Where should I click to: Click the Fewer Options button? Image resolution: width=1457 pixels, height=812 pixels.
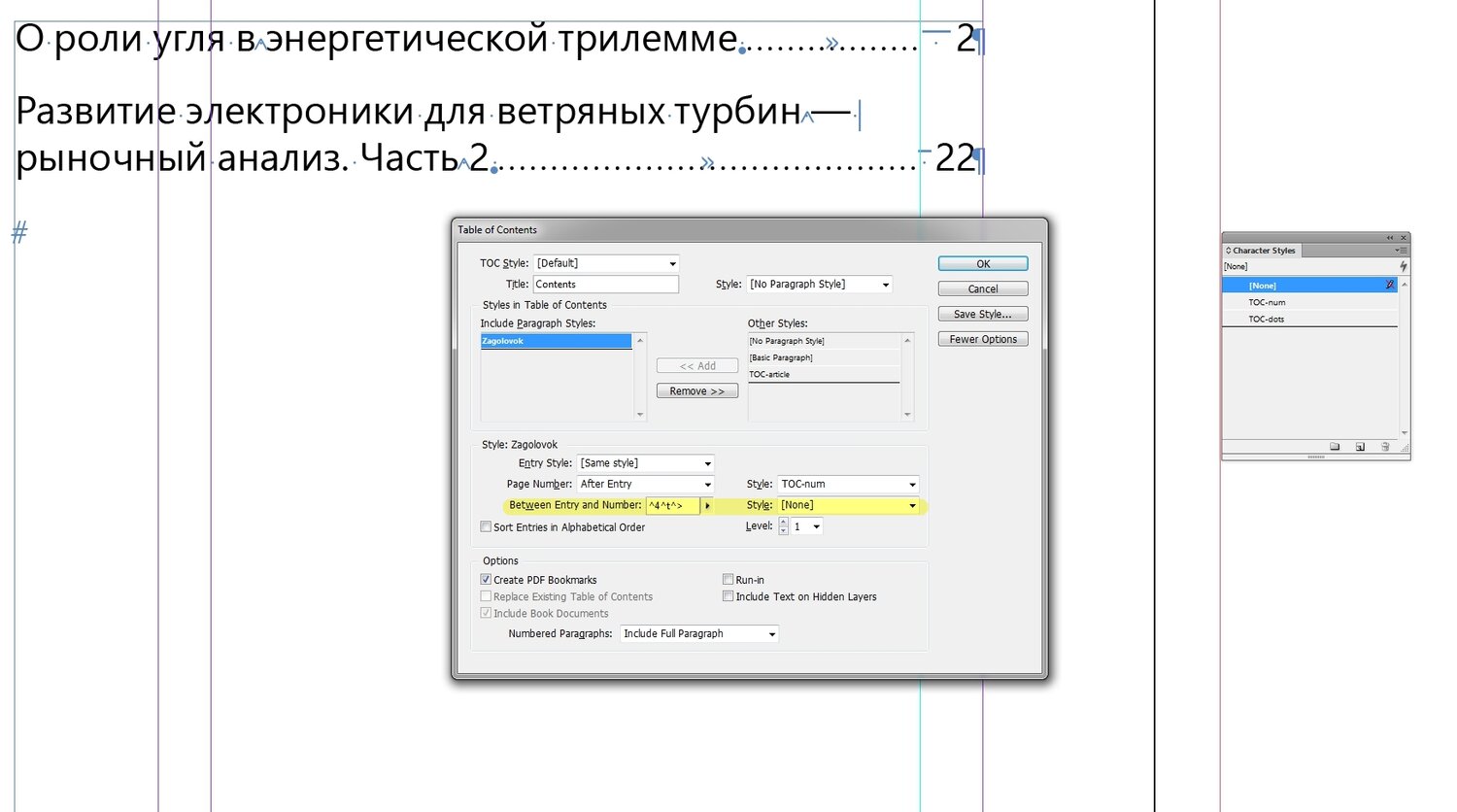(x=983, y=339)
